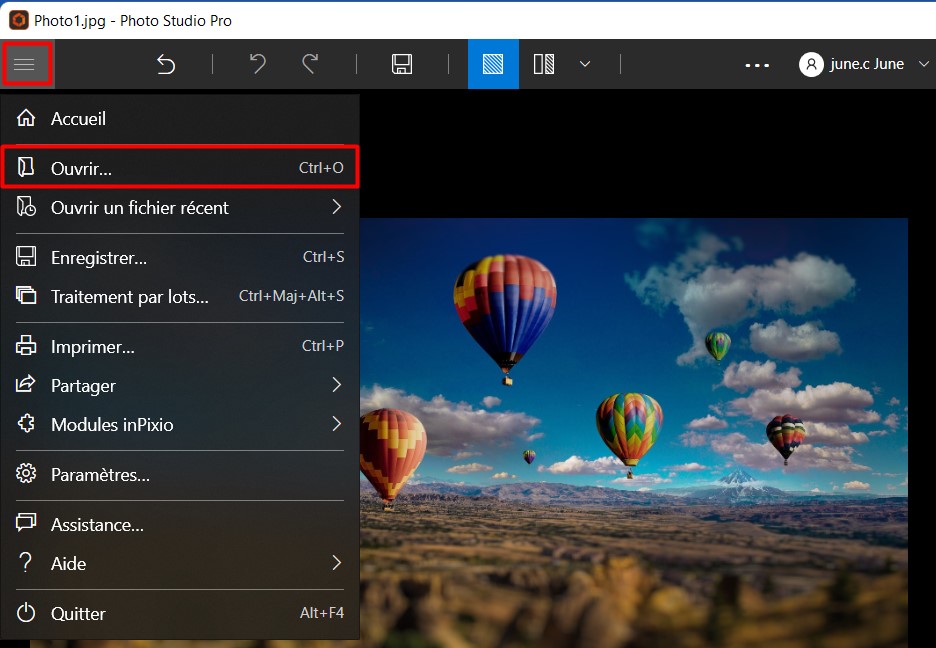
Task: Click the Ctrl+S shortcut text
Action: (x=324, y=257)
